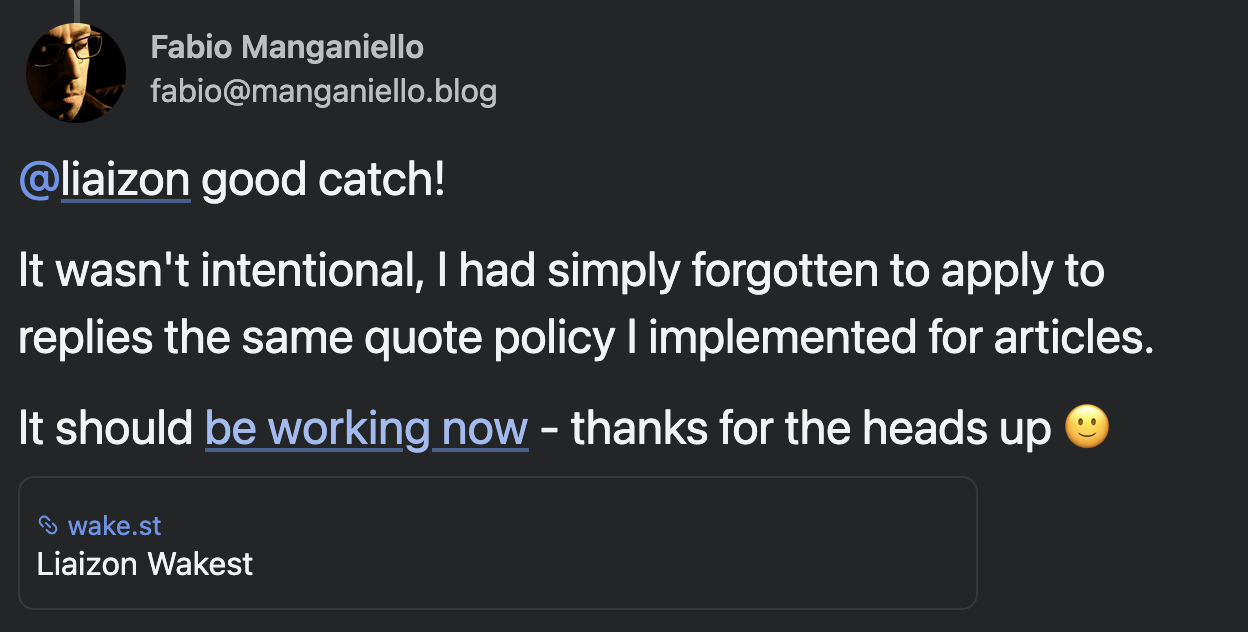The height and width of the screenshot is (632, 1248).
Task: Select the "Liaizon Wakest" card title
Action: [145, 564]
